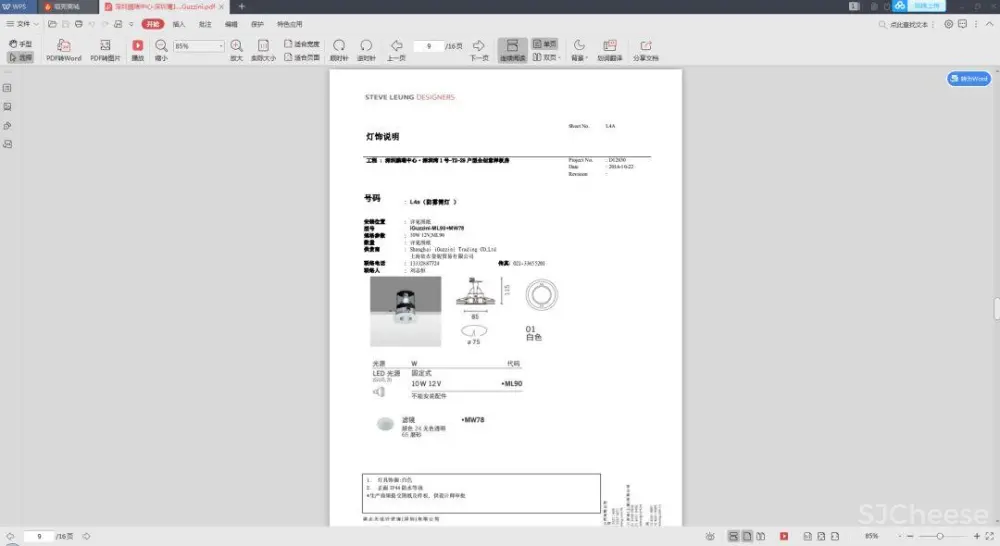The height and width of the screenshot is (546, 1000).
Task: Click the plus zoom button in status bar
Action: tap(976, 536)
